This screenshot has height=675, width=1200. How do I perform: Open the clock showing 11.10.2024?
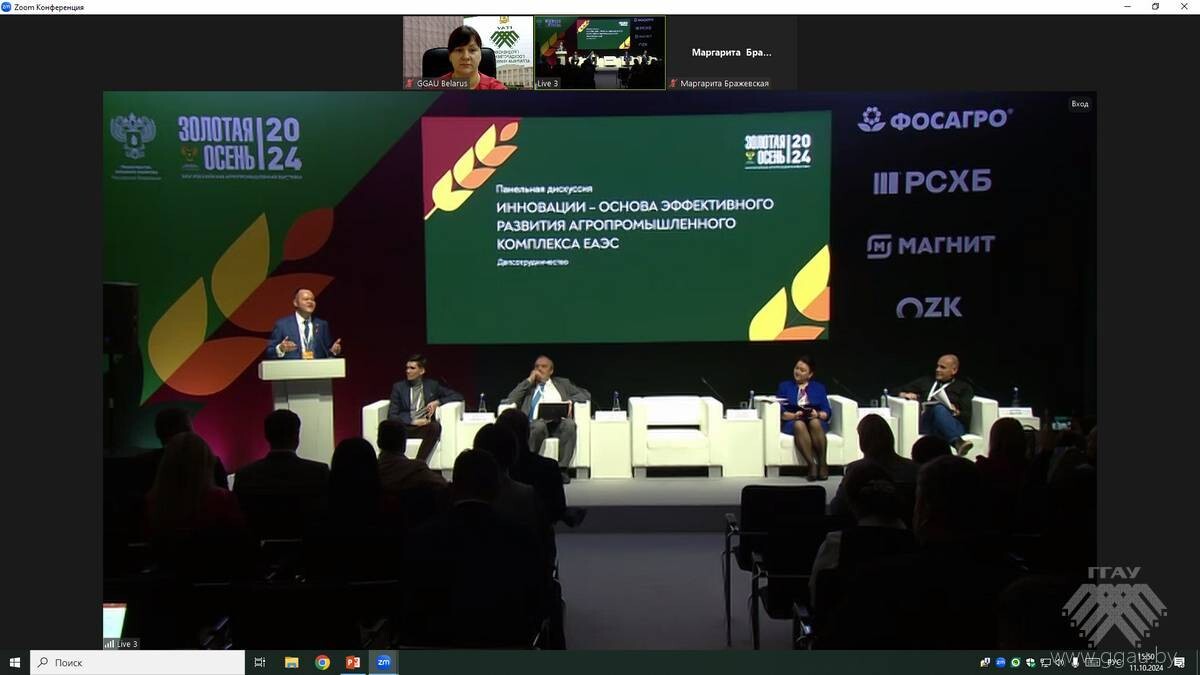[x=1147, y=662]
